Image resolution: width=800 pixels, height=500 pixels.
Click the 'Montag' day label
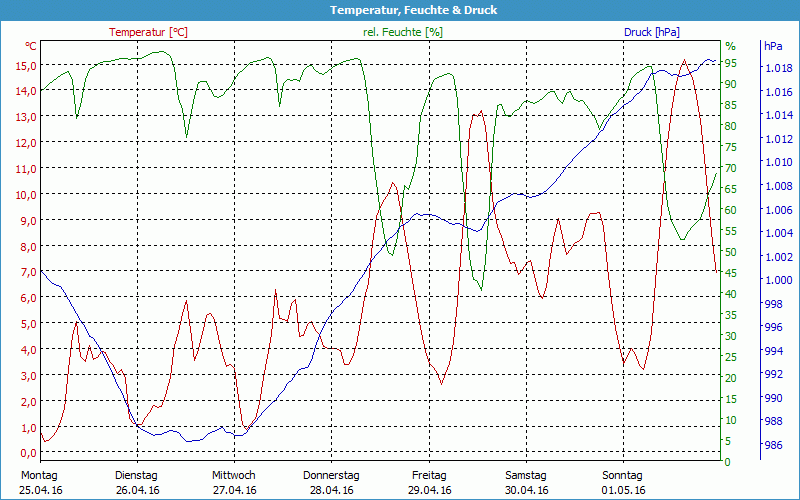[39, 476]
